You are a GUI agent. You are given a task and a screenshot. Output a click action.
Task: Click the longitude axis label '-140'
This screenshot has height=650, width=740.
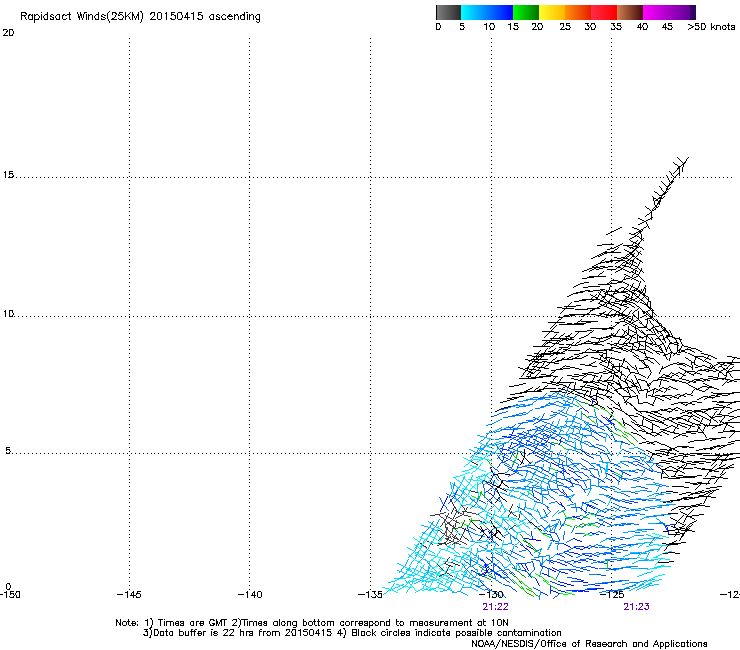tap(250, 595)
